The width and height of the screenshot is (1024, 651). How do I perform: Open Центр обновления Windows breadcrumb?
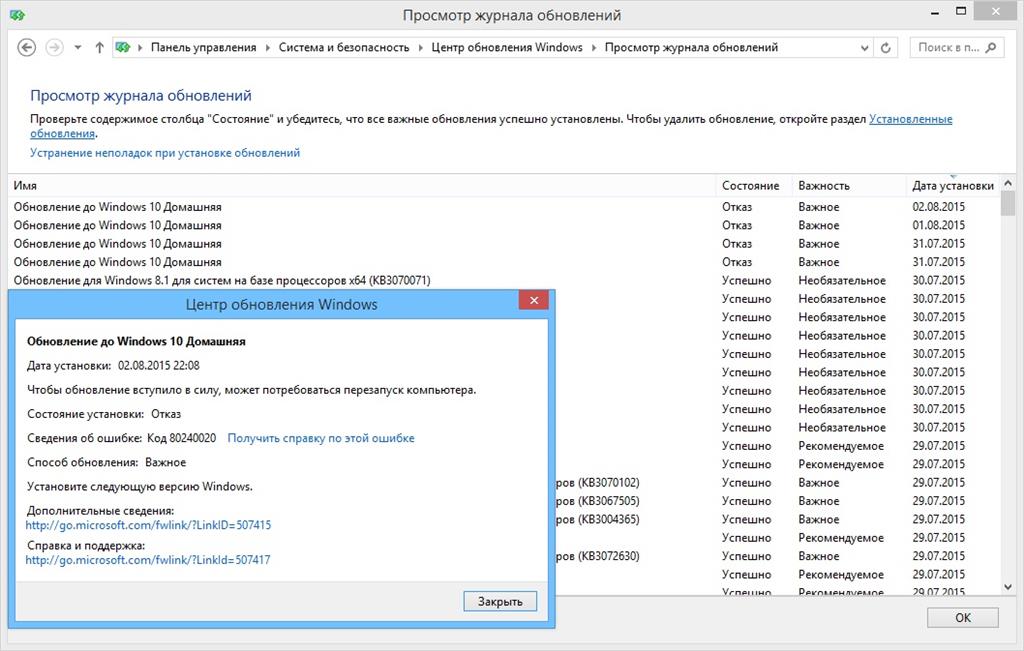tap(507, 47)
